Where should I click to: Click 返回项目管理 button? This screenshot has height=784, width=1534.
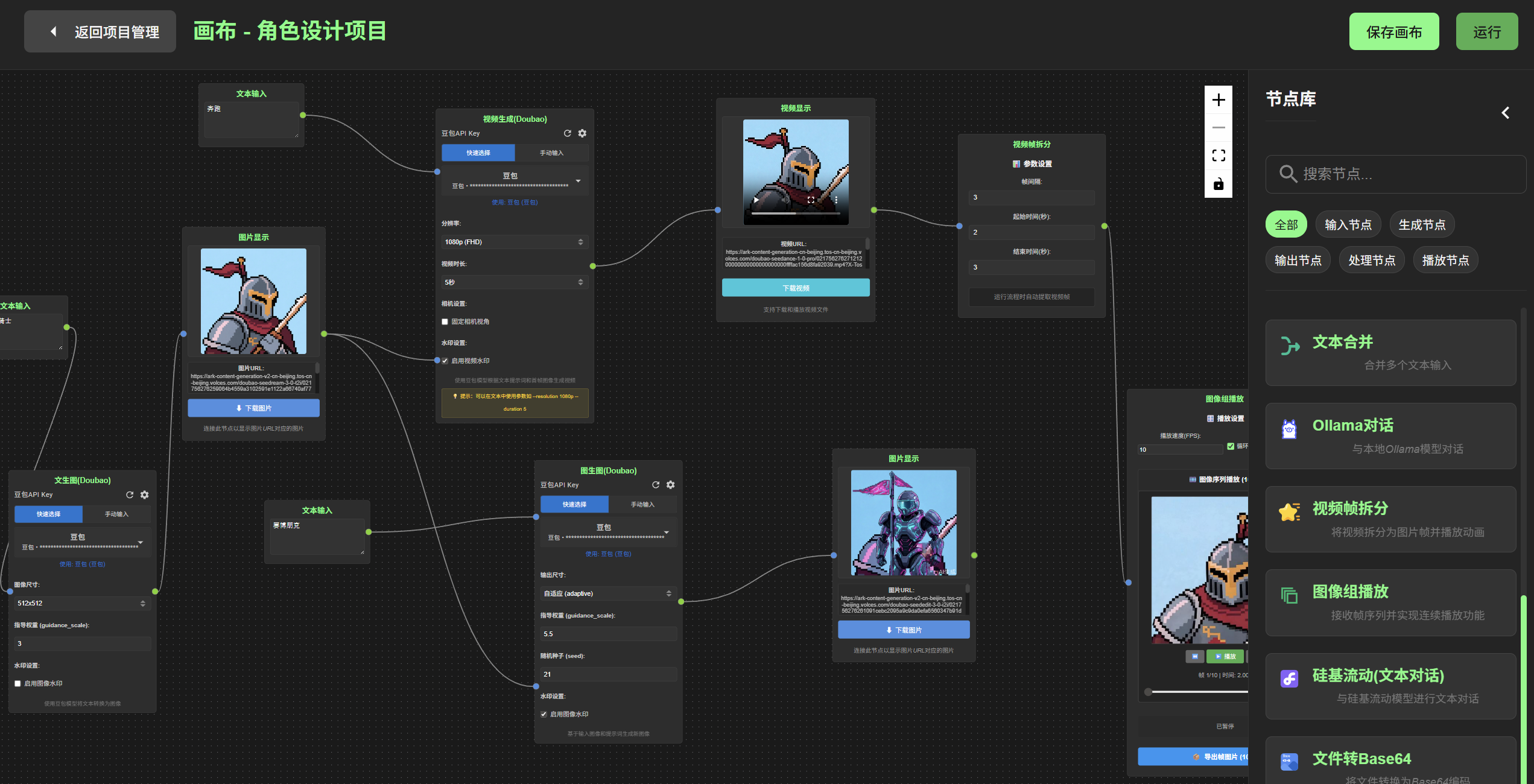pos(100,31)
